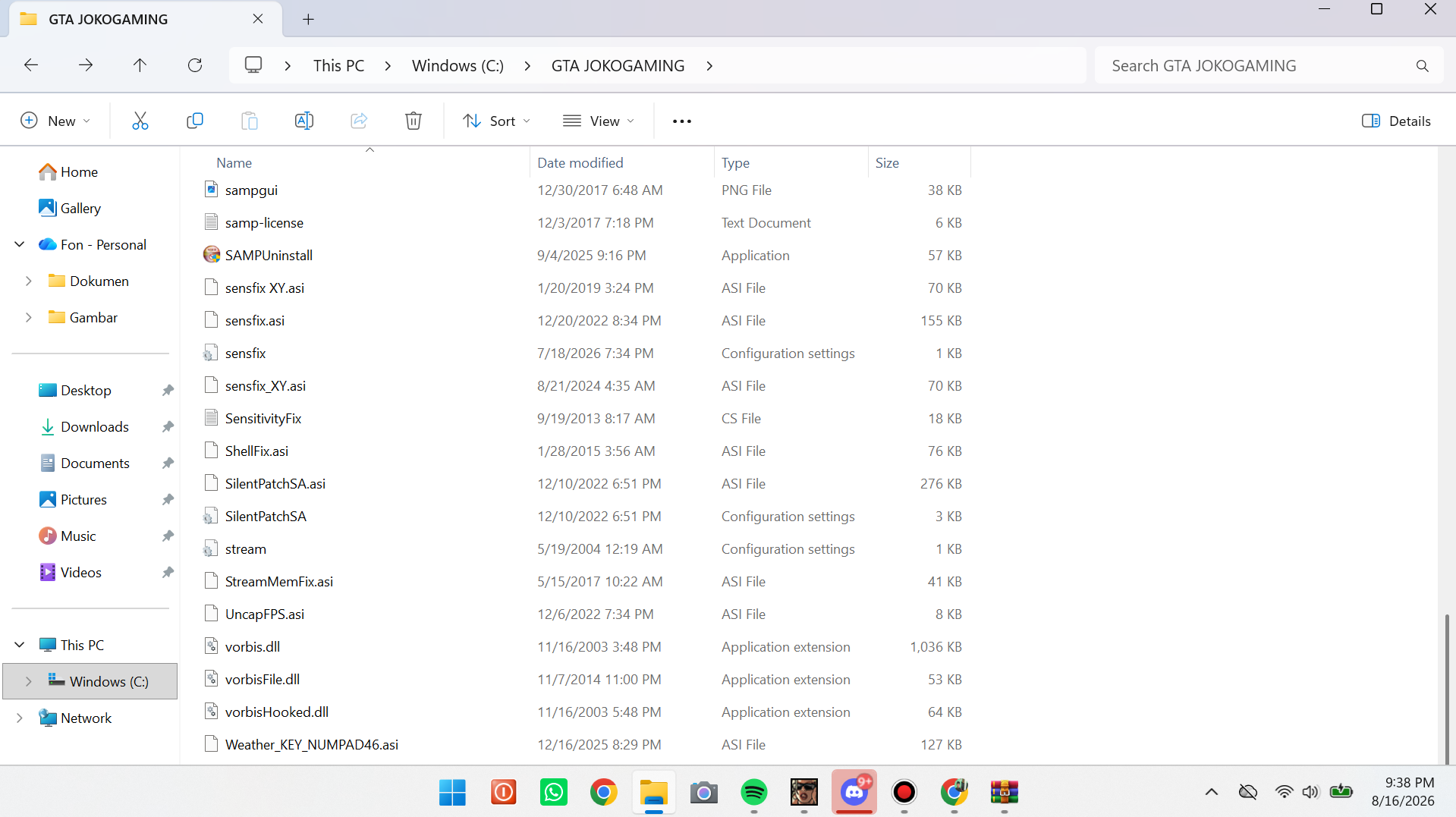Screen dimensions: 1456x817
Task: Select Weather_KEY_NUMPAD46.asi file
Action: tap(311, 745)
